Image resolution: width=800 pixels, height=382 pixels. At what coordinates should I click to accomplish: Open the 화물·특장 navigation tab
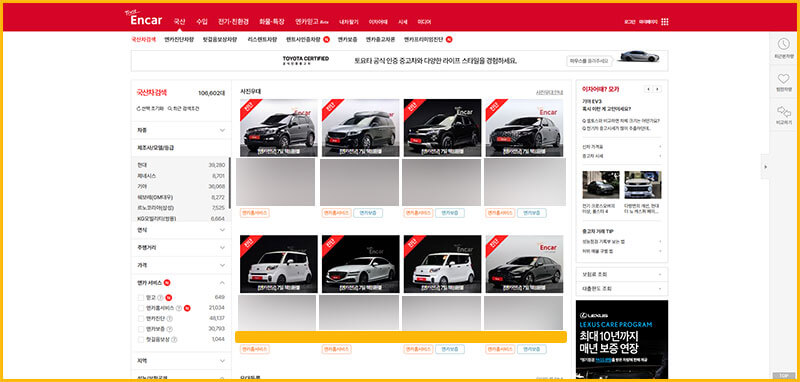pos(271,22)
